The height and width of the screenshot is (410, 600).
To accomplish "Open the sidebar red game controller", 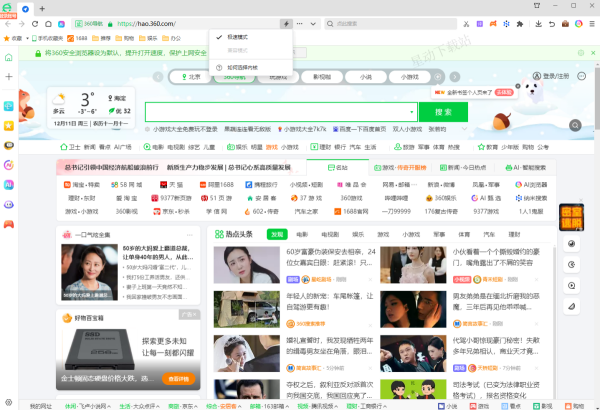I will (9, 224).
